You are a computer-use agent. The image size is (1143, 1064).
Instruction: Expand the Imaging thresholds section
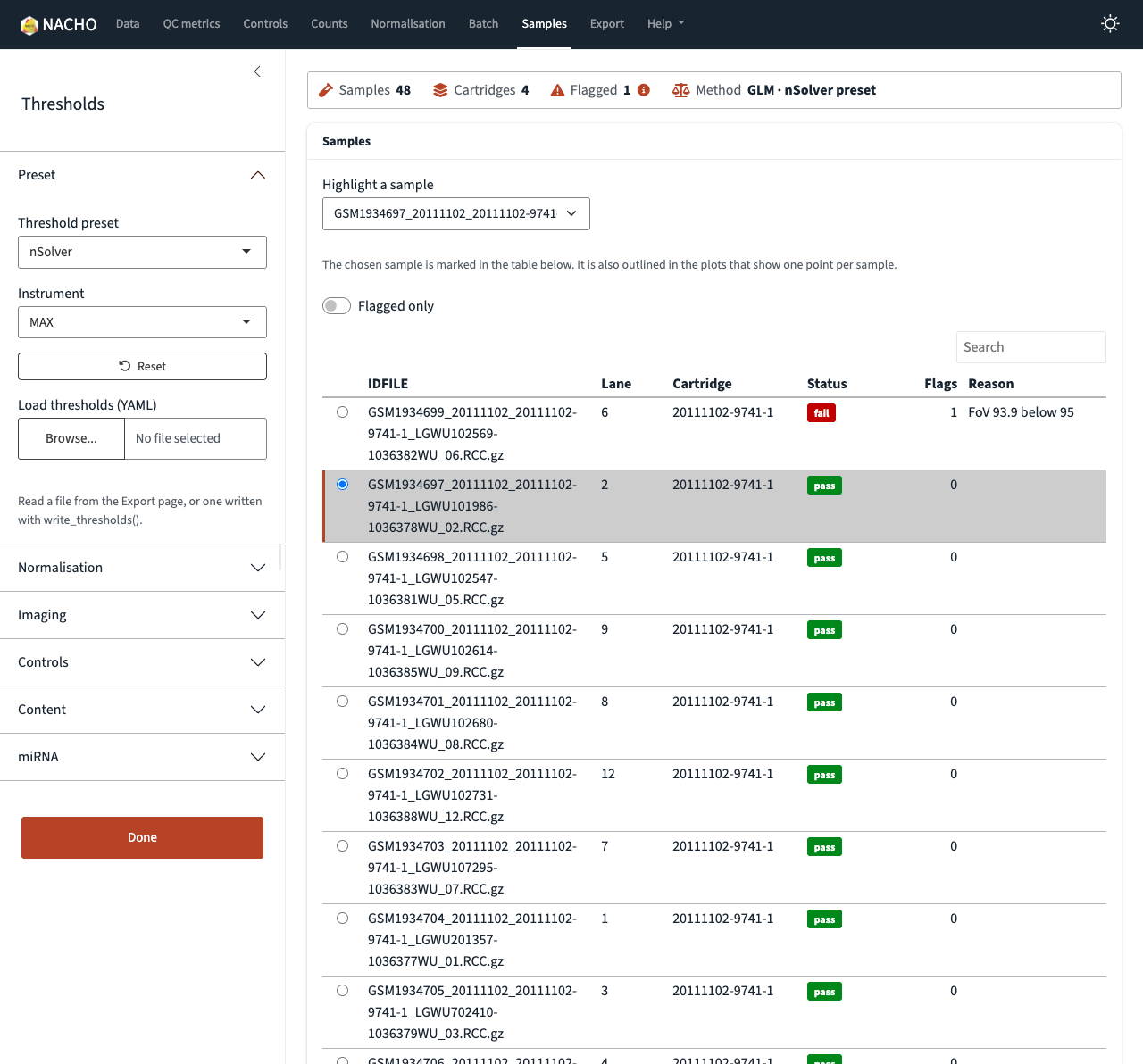[142, 615]
